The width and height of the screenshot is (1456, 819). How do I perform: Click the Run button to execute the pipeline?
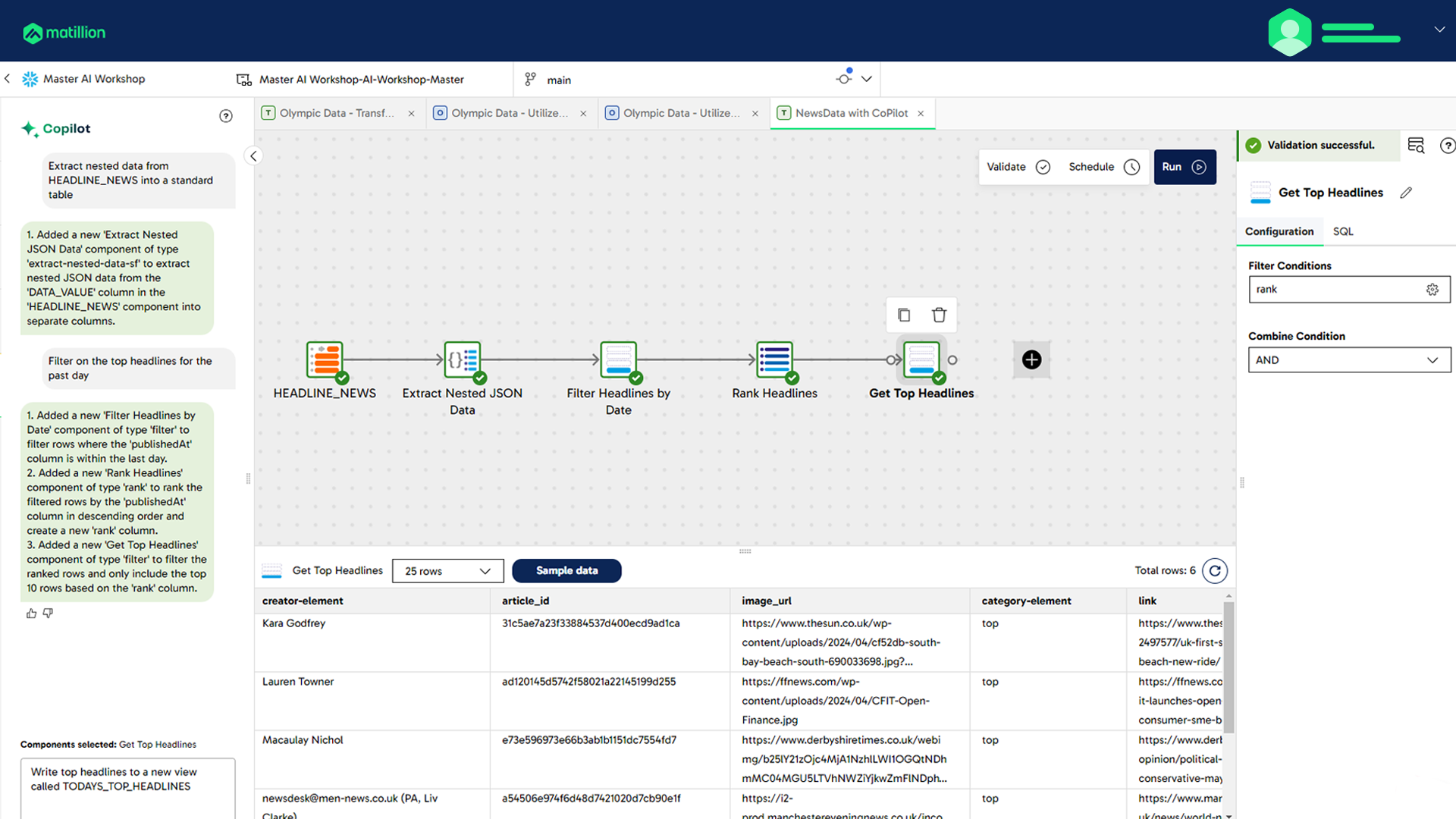click(x=1185, y=167)
